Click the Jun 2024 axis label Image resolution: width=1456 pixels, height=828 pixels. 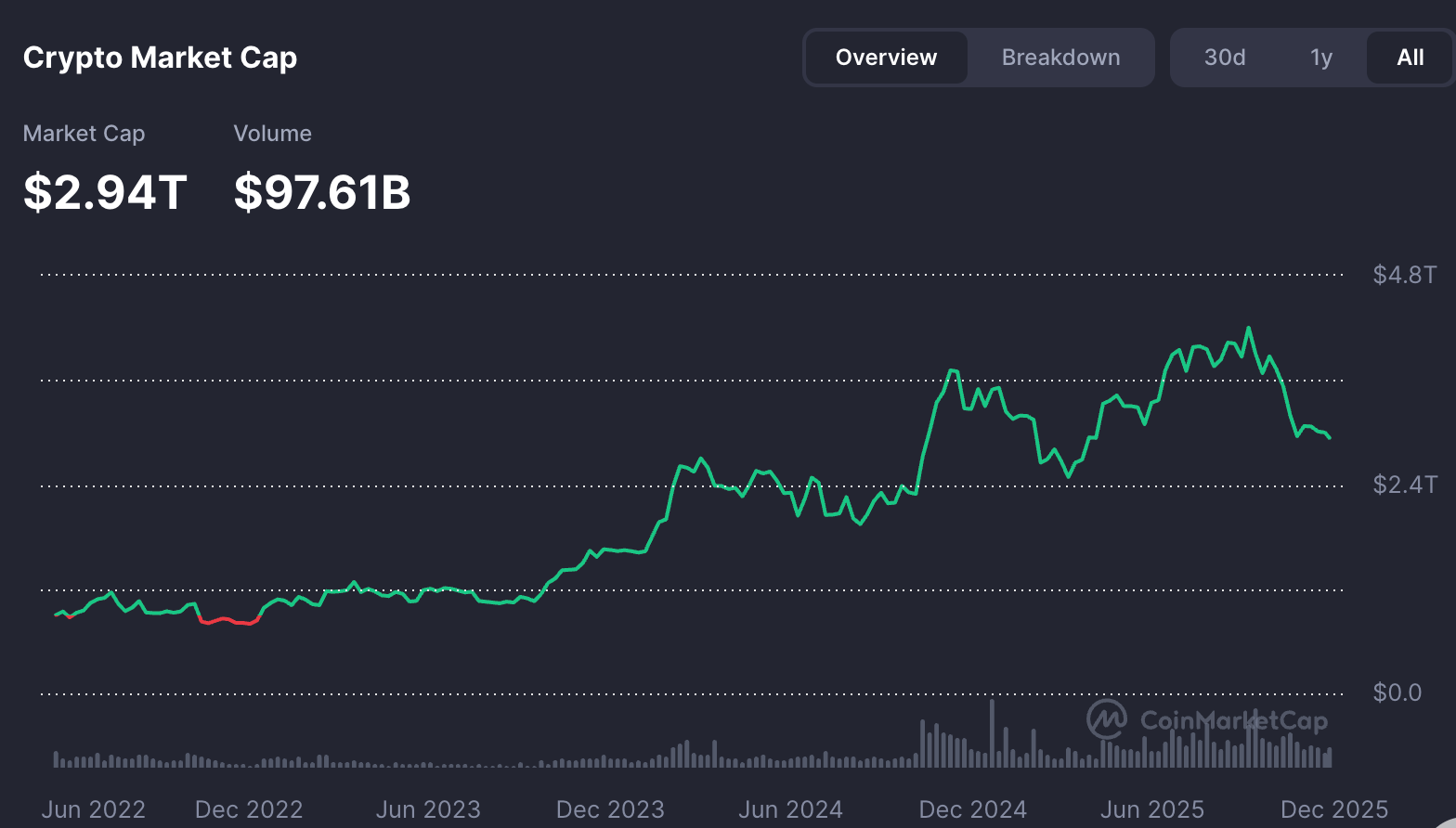[x=790, y=809]
